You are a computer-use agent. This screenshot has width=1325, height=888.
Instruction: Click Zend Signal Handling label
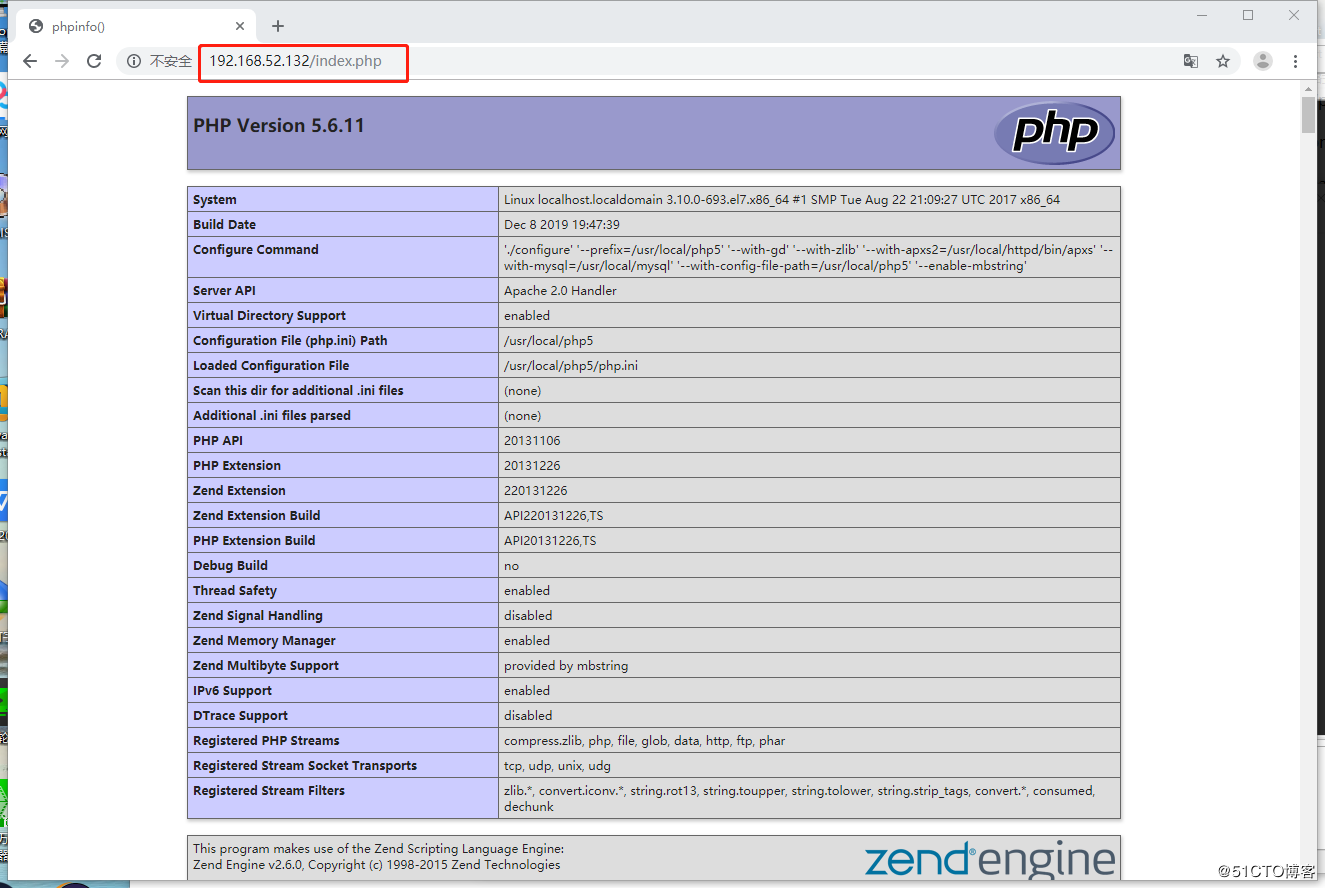point(258,616)
